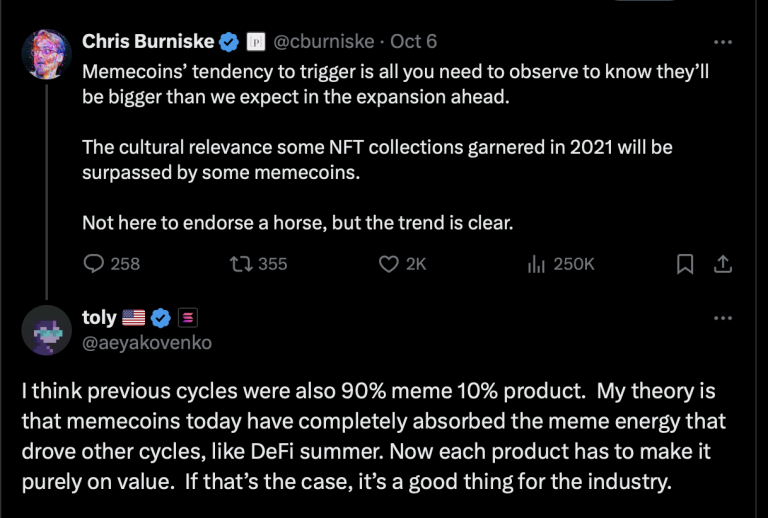768x518 pixels.
Task: Click Chris Burniske's profile avatar
Action: point(46,53)
